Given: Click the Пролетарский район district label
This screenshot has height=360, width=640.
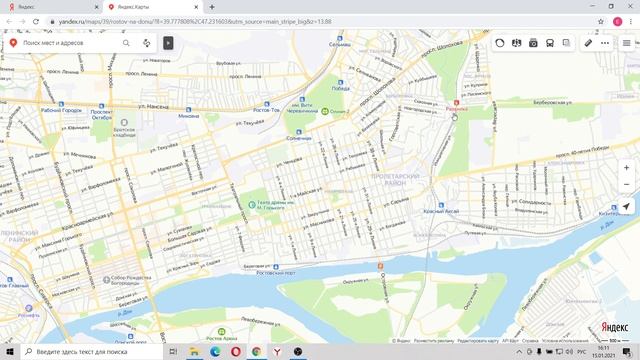Looking at the screenshot, I should (x=395, y=180).
